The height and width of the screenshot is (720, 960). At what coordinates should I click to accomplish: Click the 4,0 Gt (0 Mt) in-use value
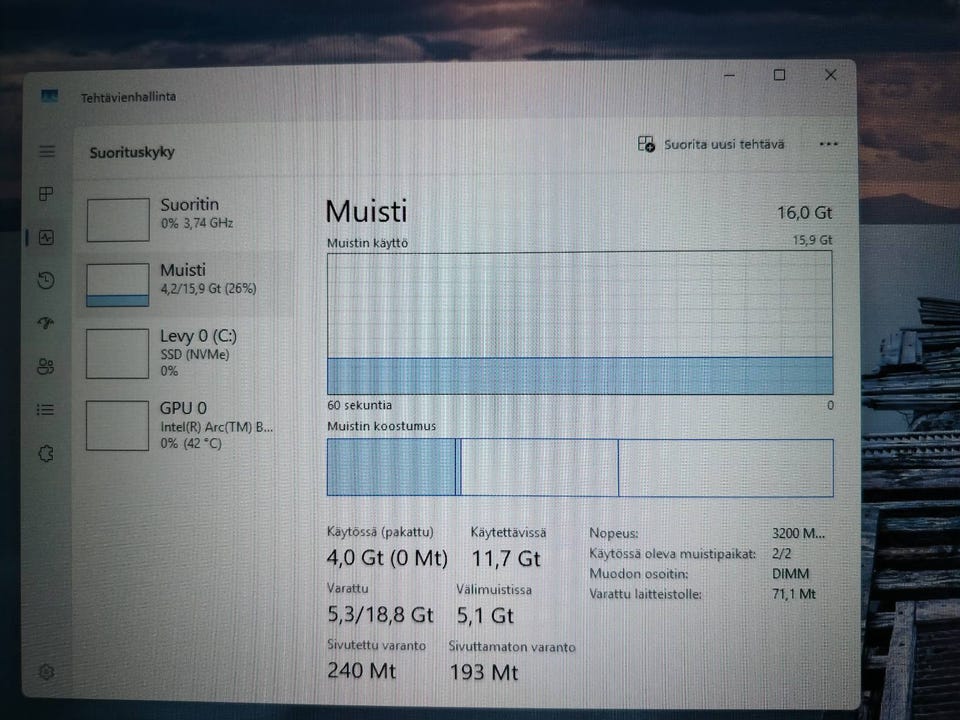tap(387, 558)
